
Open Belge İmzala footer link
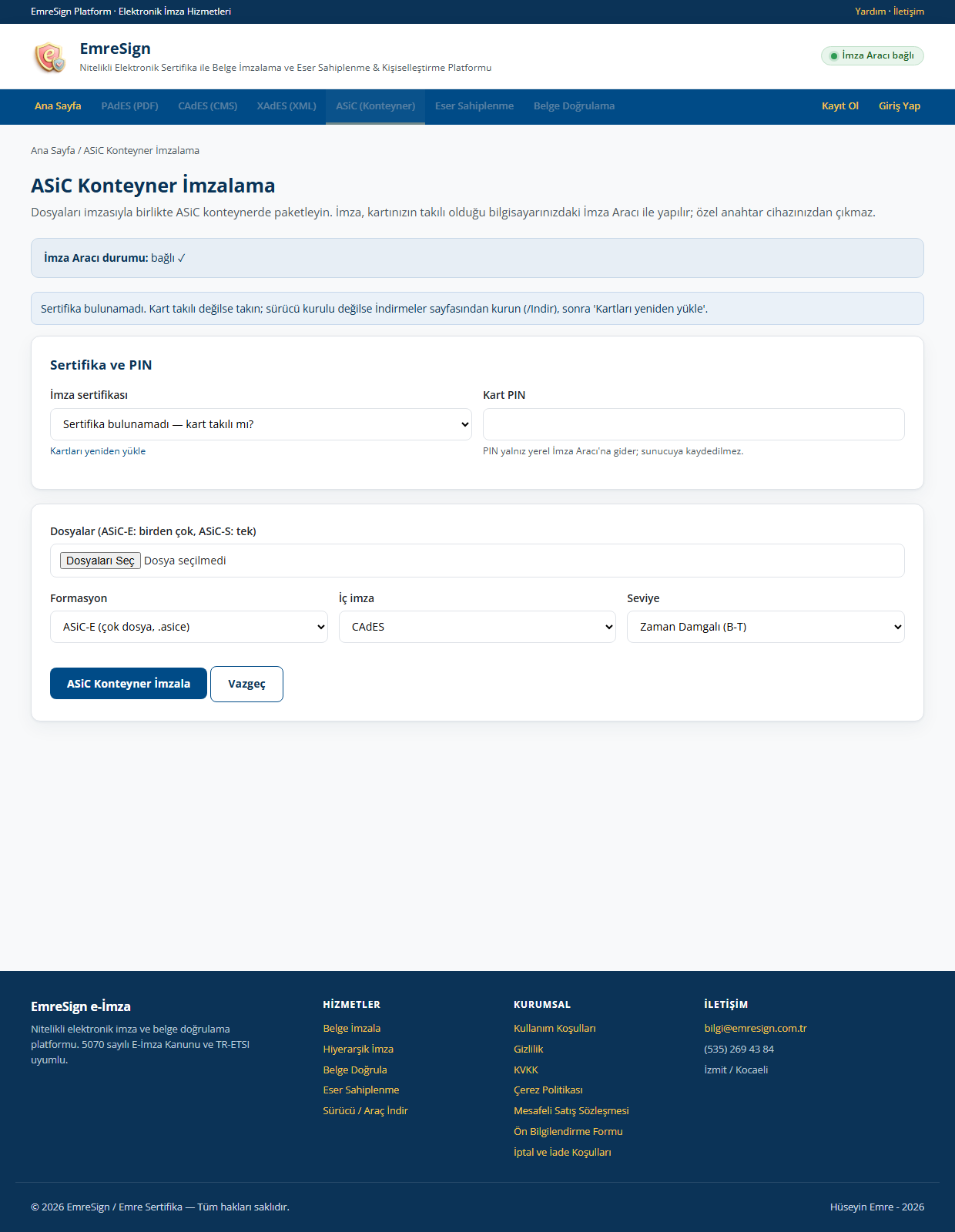(352, 1029)
